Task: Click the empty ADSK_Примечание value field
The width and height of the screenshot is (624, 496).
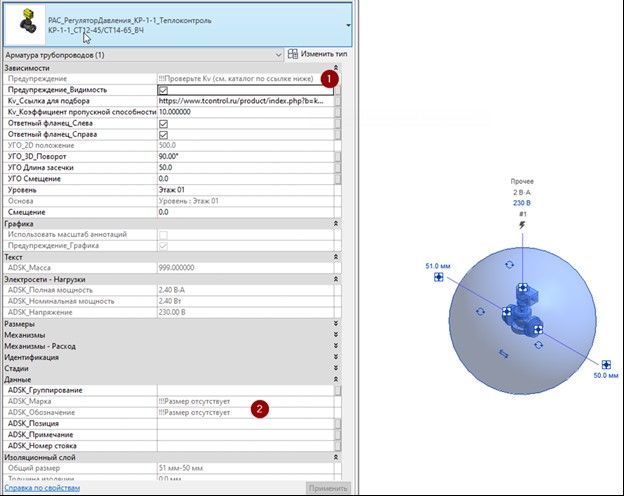Action: (246, 435)
